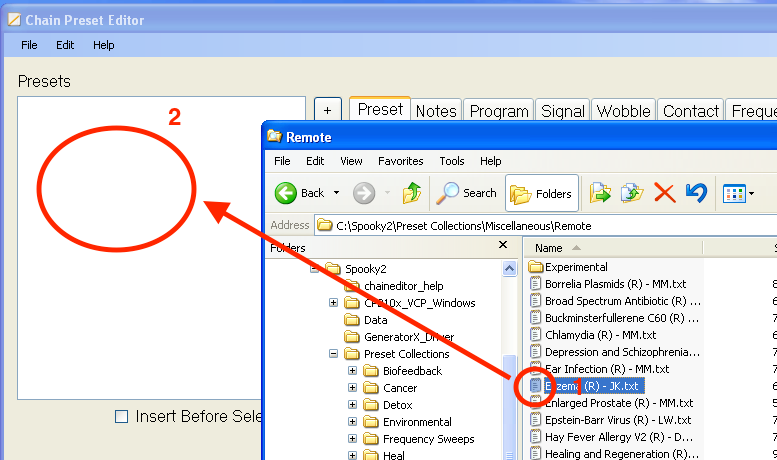Viewport: 777px width, 460px height.
Task: Select the Heal folder in tree
Action: tap(393, 455)
